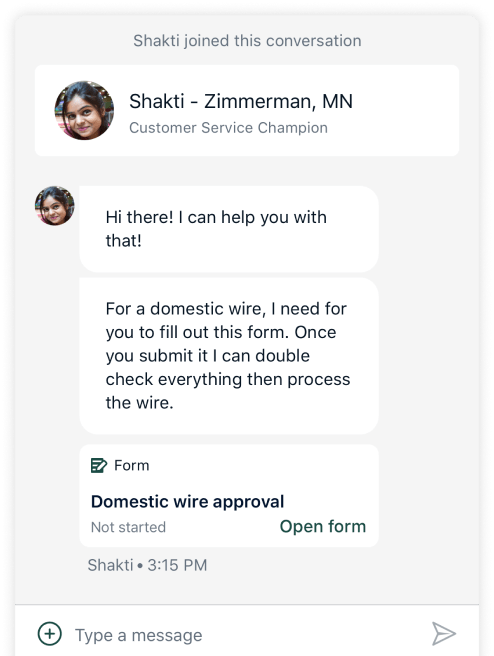Click the Shakti 3:15 PM timestamp

pyautogui.click(x=147, y=565)
